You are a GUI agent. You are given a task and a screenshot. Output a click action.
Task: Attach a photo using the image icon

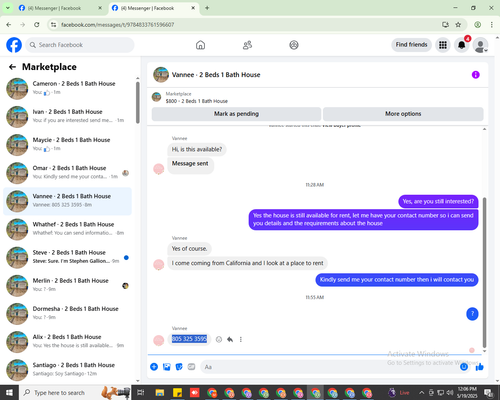coord(167,367)
